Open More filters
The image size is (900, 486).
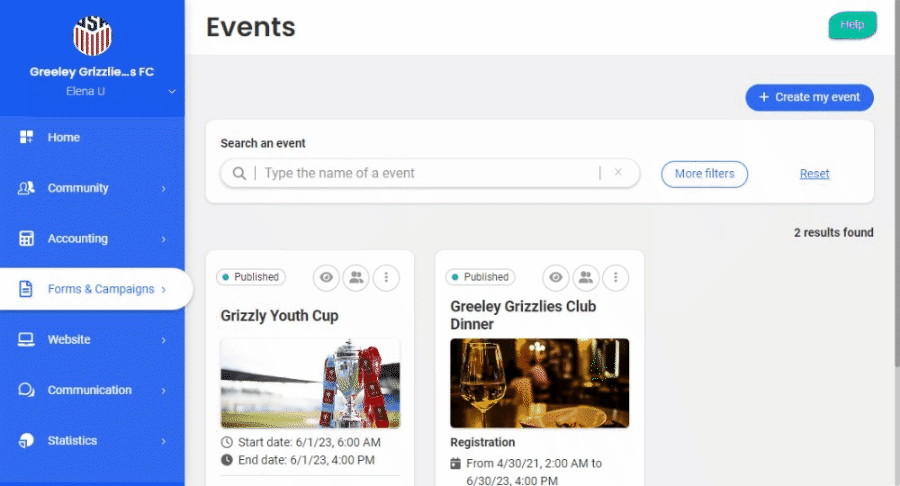click(x=704, y=173)
